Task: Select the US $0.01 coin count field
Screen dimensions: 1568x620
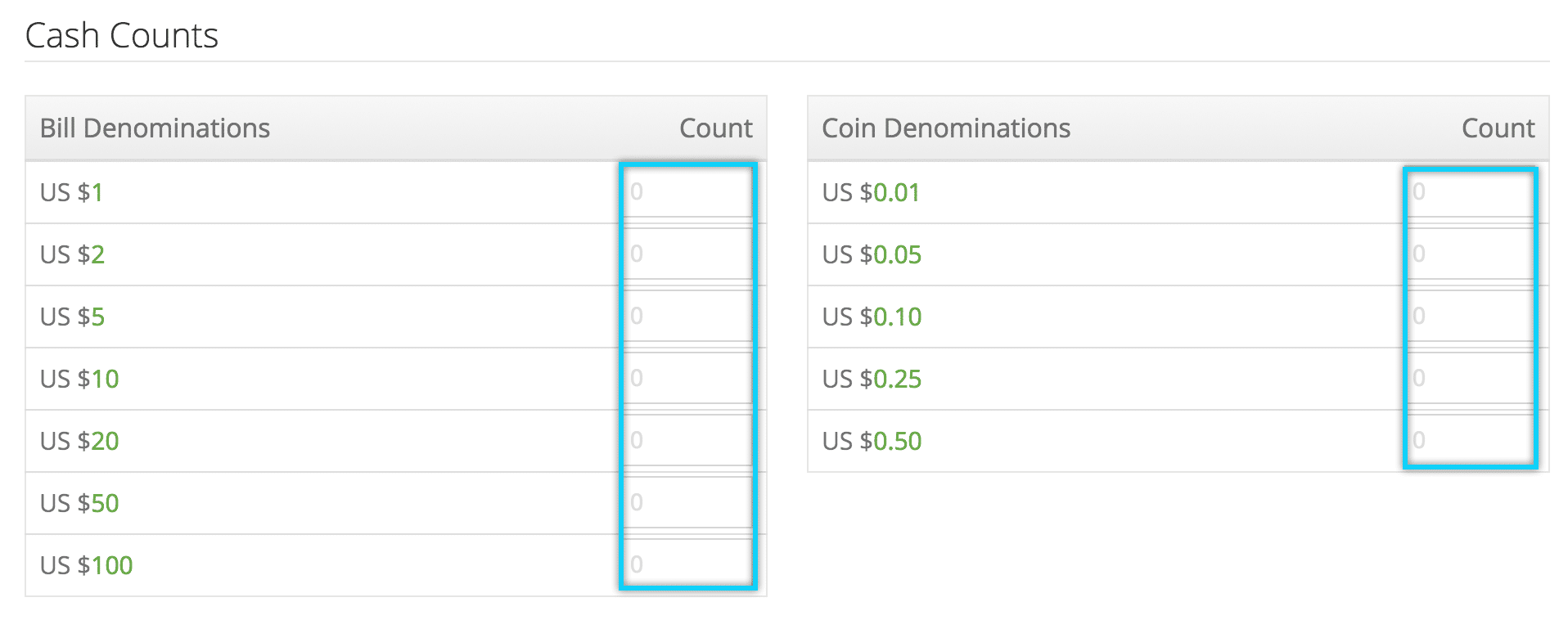Action: (1471, 192)
